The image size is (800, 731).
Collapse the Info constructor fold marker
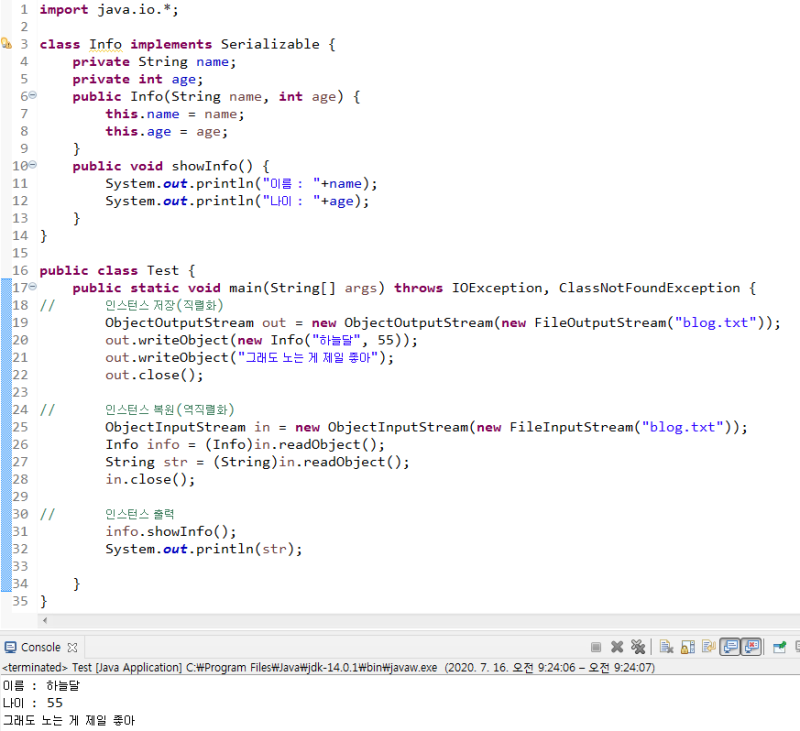[x=31, y=96]
